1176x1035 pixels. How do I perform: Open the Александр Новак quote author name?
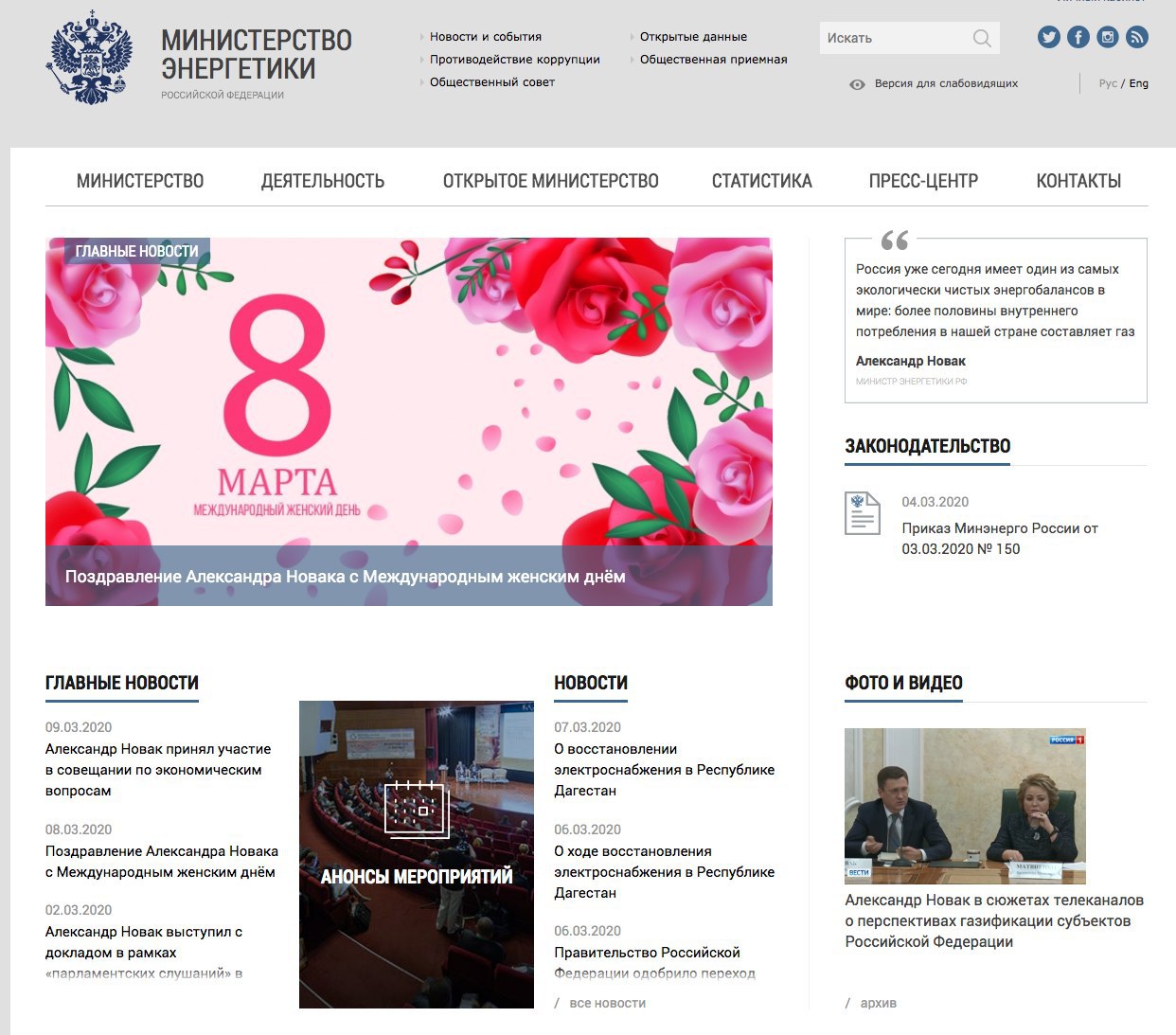point(911,361)
